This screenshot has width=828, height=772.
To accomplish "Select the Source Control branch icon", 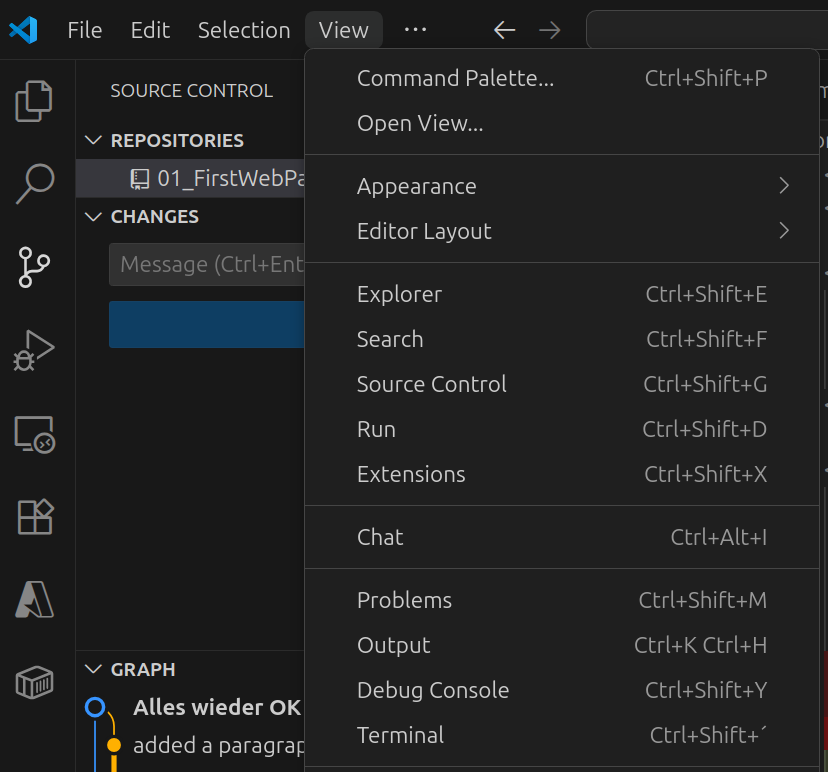I will [34, 267].
